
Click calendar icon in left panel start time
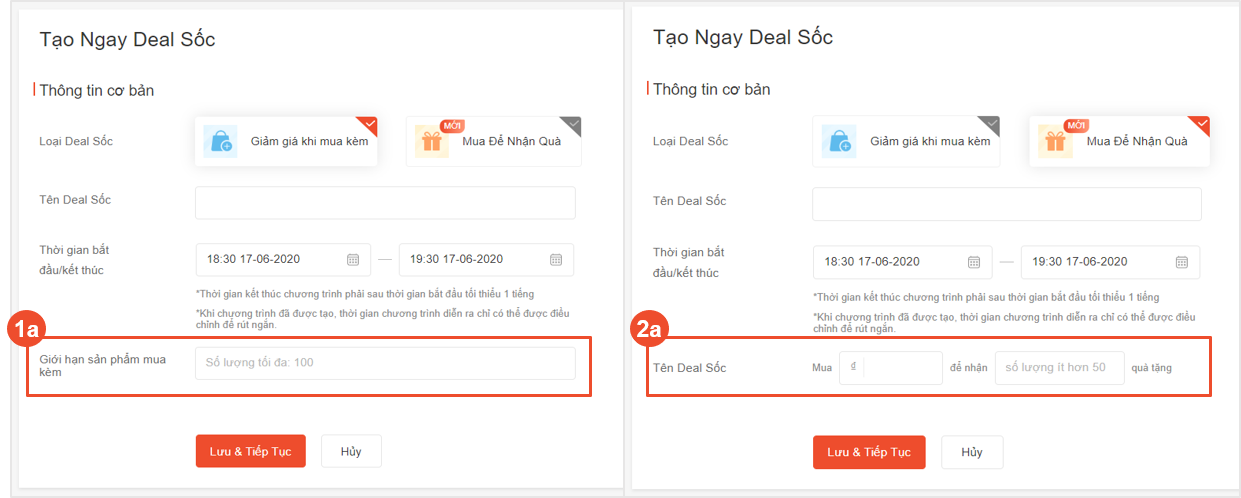coord(353,260)
